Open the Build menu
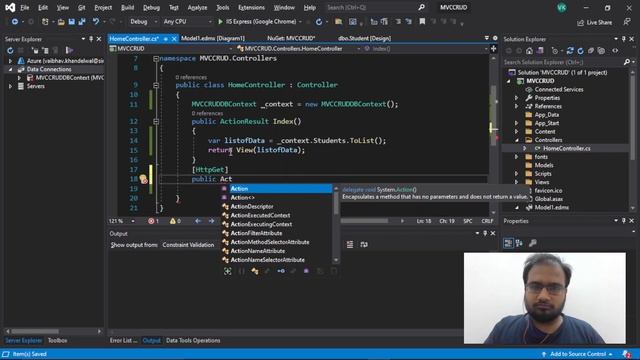 (x=127, y=7)
